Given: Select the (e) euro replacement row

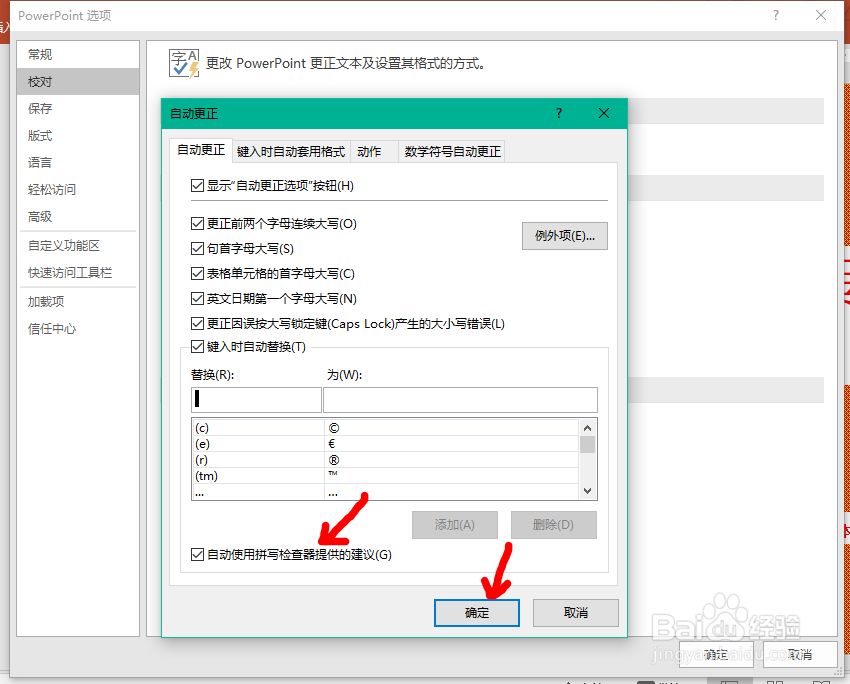Looking at the screenshot, I should point(385,444).
